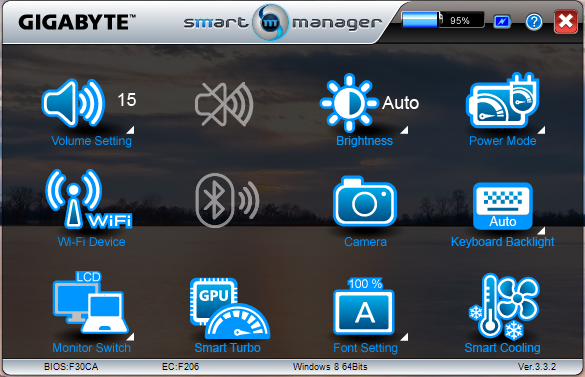Screen dimensions: 585x377
Task: Expand the Font Setting corner arrow
Action: pyautogui.click(x=404, y=337)
